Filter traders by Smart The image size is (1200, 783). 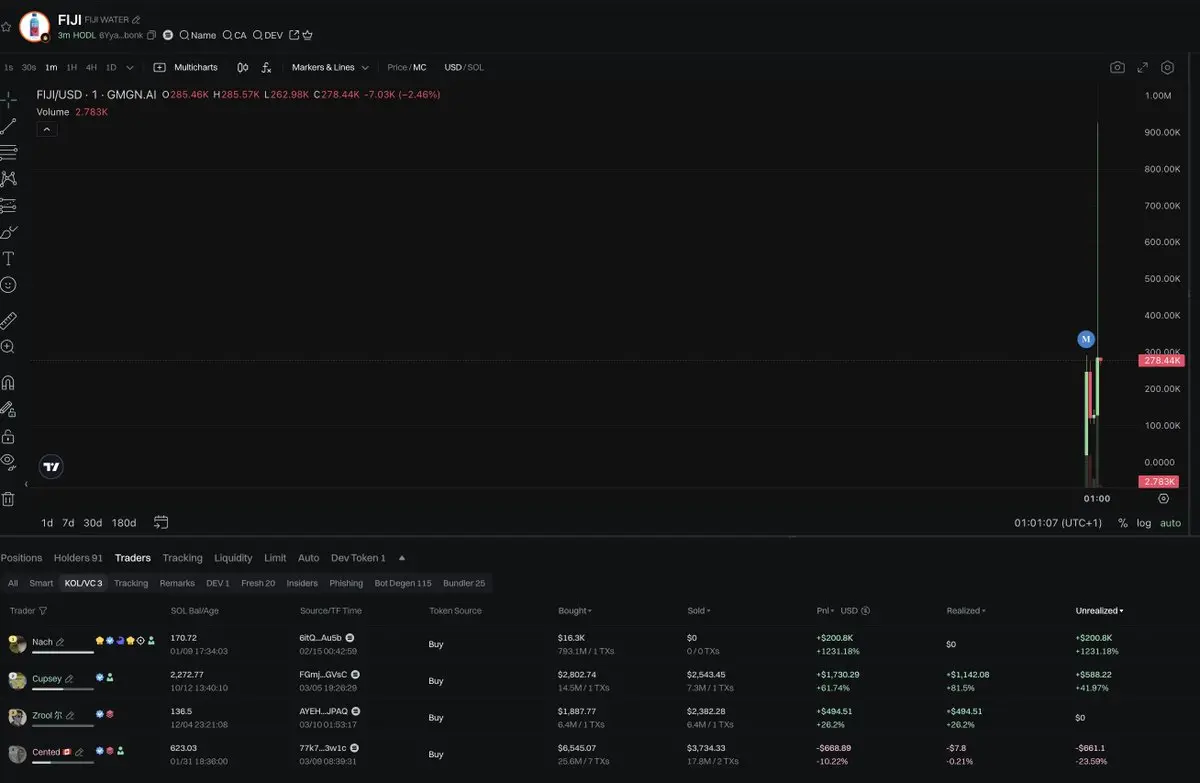pyautogui.click(x=41, y=583)
